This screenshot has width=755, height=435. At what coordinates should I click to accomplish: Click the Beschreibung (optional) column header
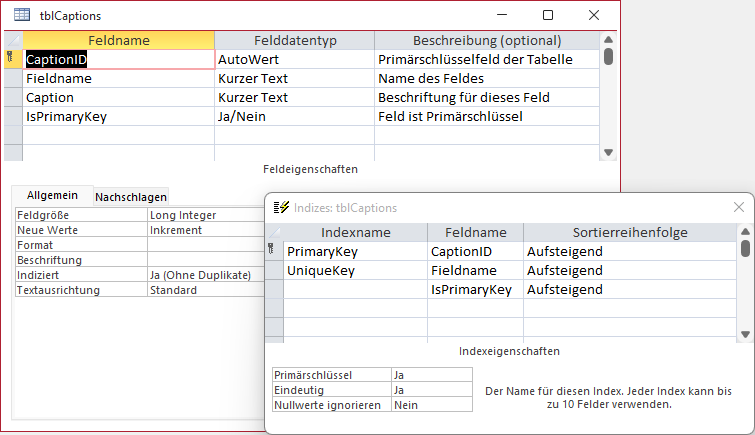(487, 40)
